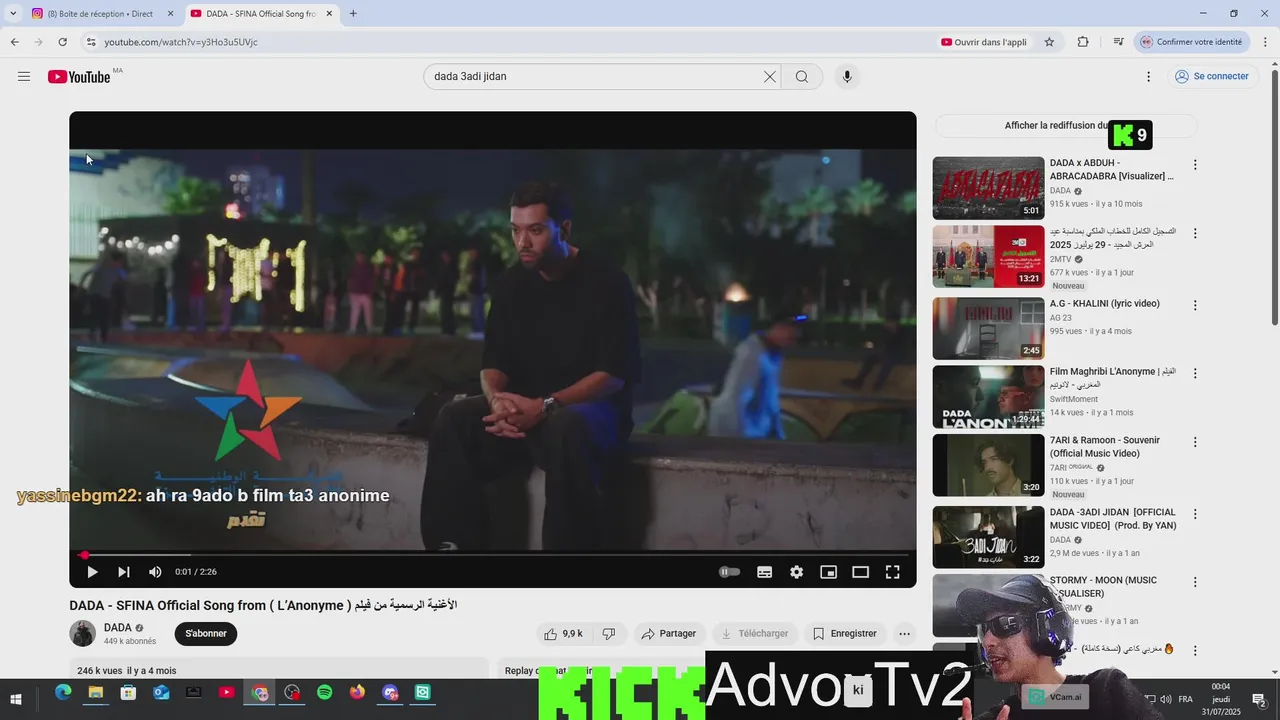Open media controls icon in toolbar

click(1118, 42)
